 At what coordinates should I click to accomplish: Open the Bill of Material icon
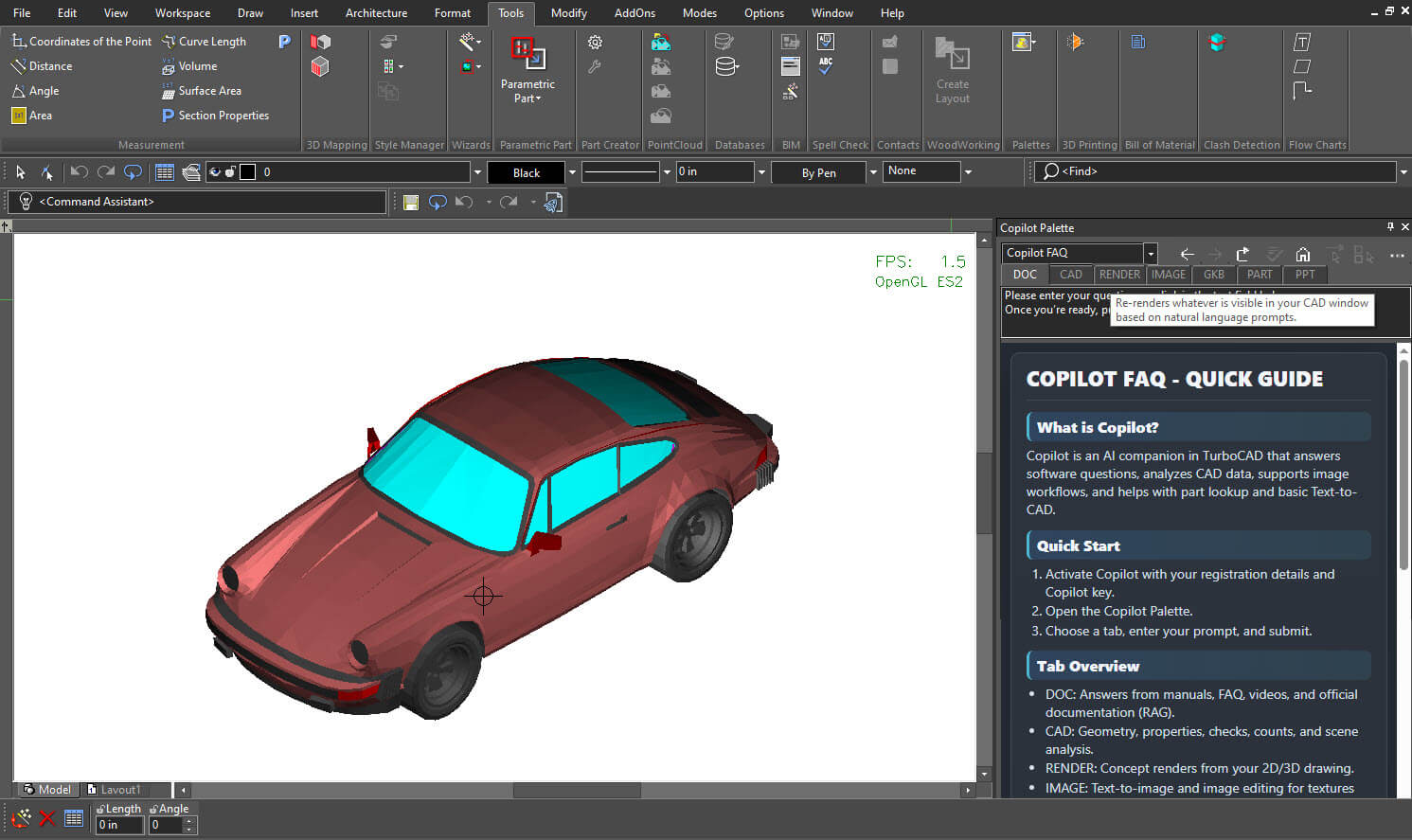coord(1138,42)
